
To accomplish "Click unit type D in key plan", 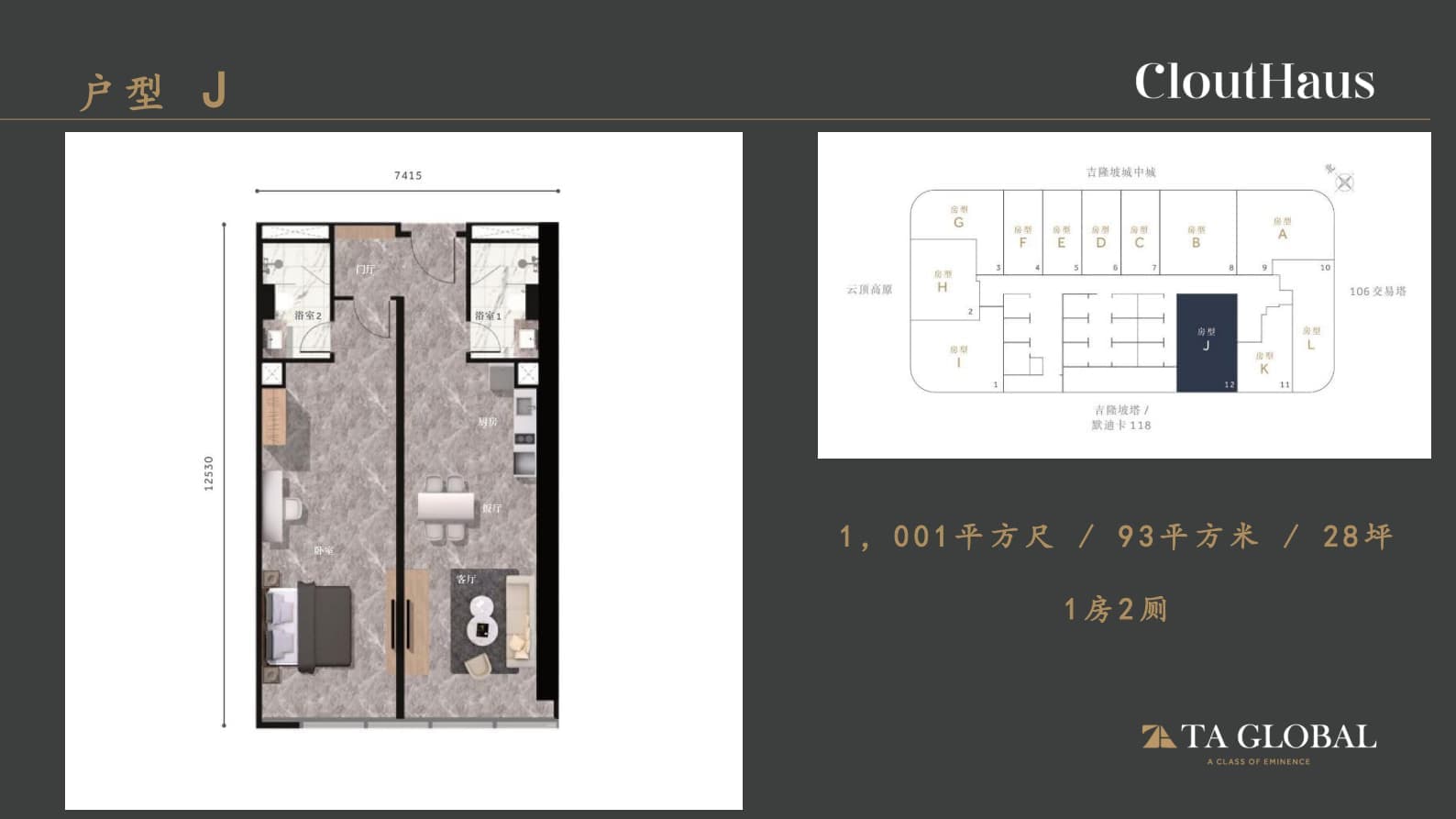I will (x=1100, y=238).
